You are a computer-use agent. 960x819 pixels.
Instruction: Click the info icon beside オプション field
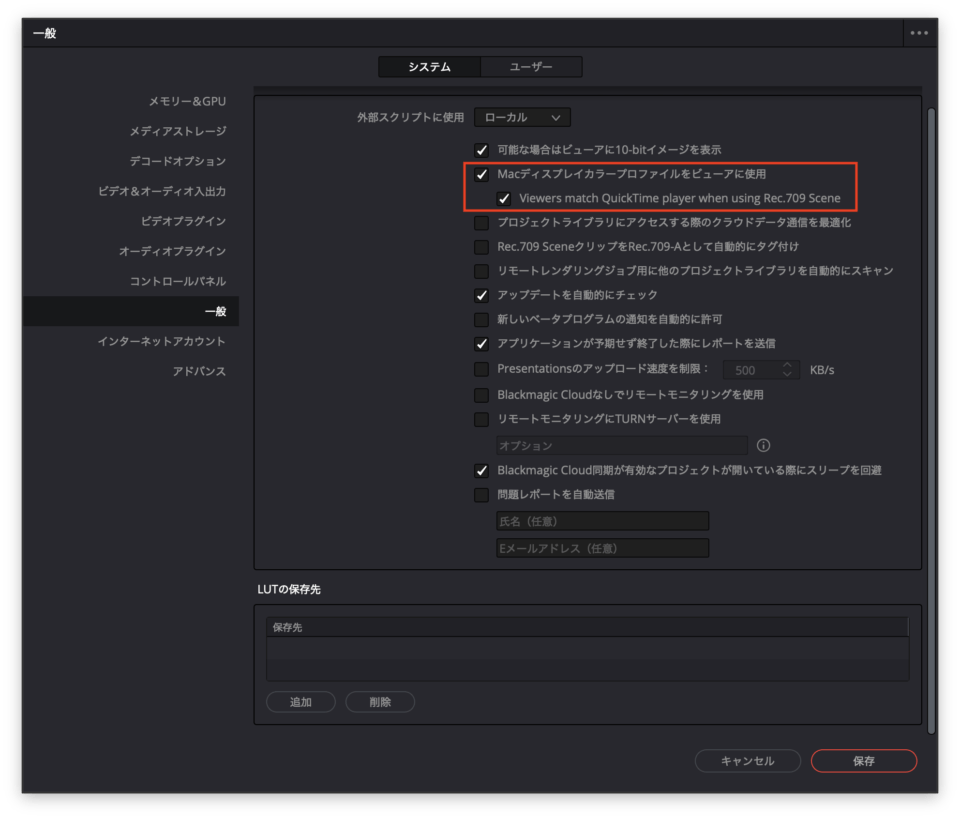(763, 445)
